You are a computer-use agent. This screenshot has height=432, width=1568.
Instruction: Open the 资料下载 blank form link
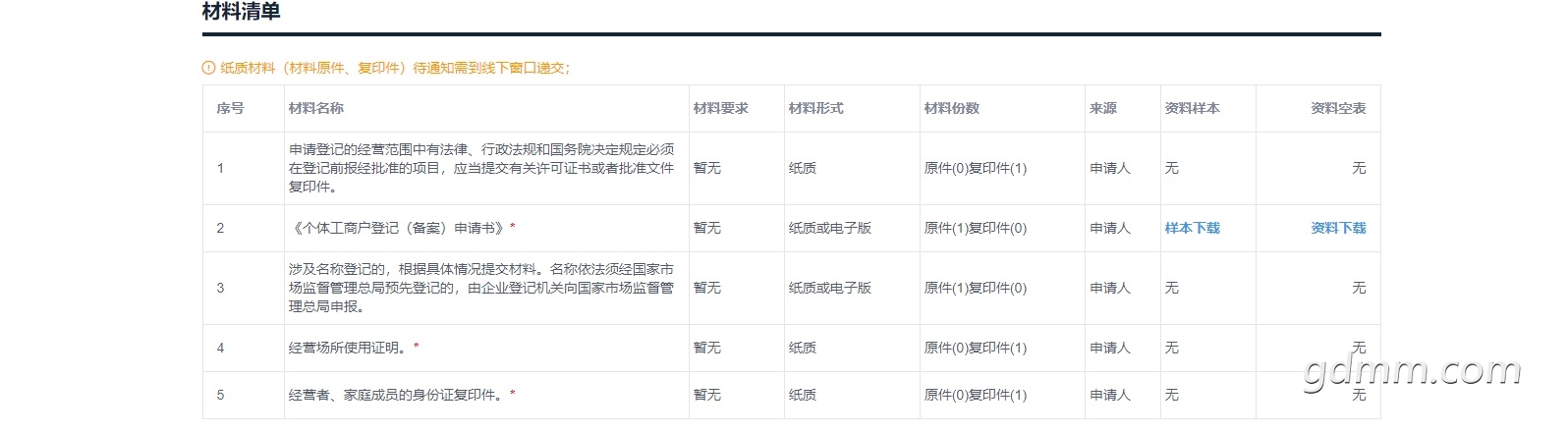1337,228
